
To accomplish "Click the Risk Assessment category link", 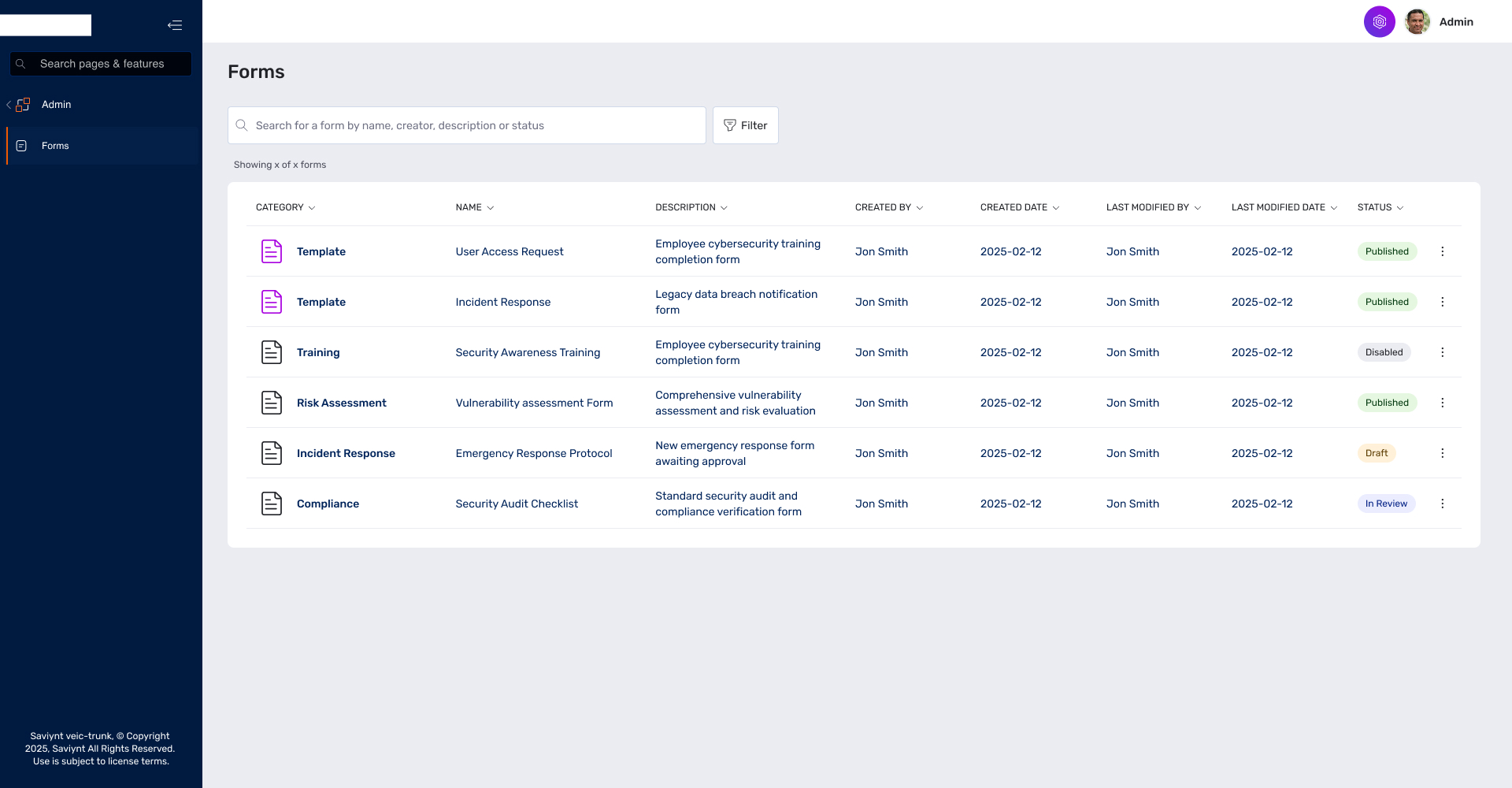I will click(x=341, y=403).
